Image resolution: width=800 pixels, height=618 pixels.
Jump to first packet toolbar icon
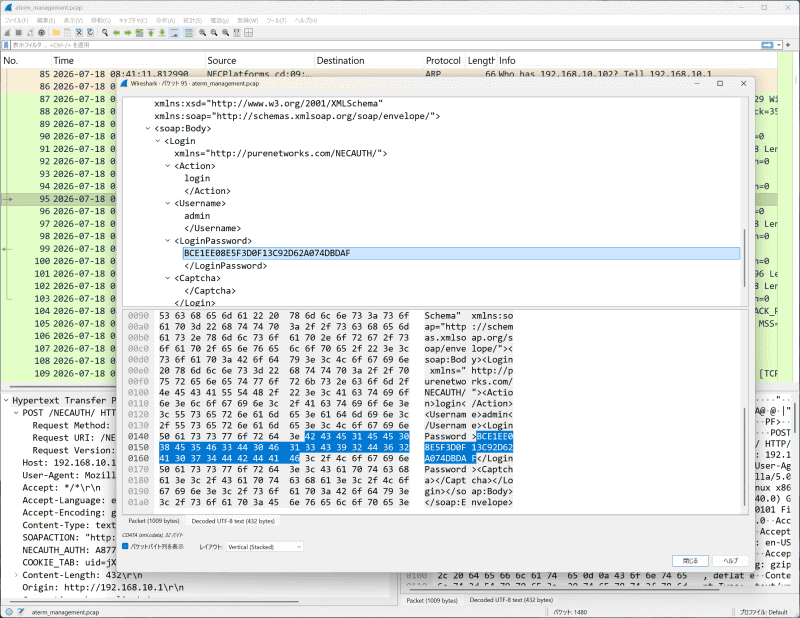point(151,33)
